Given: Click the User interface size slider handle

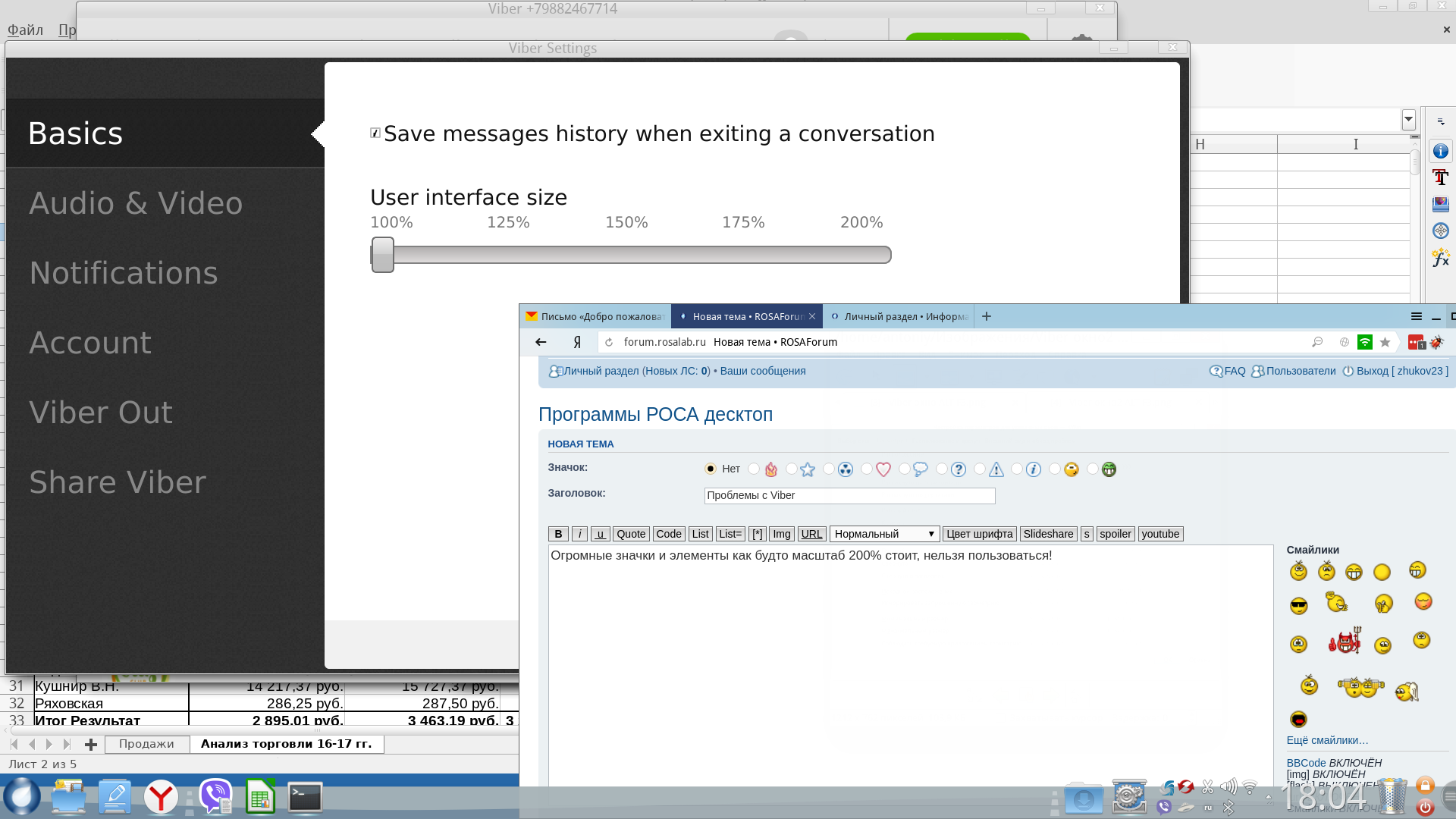Looking at the screenshot, I should coord(383,254).
